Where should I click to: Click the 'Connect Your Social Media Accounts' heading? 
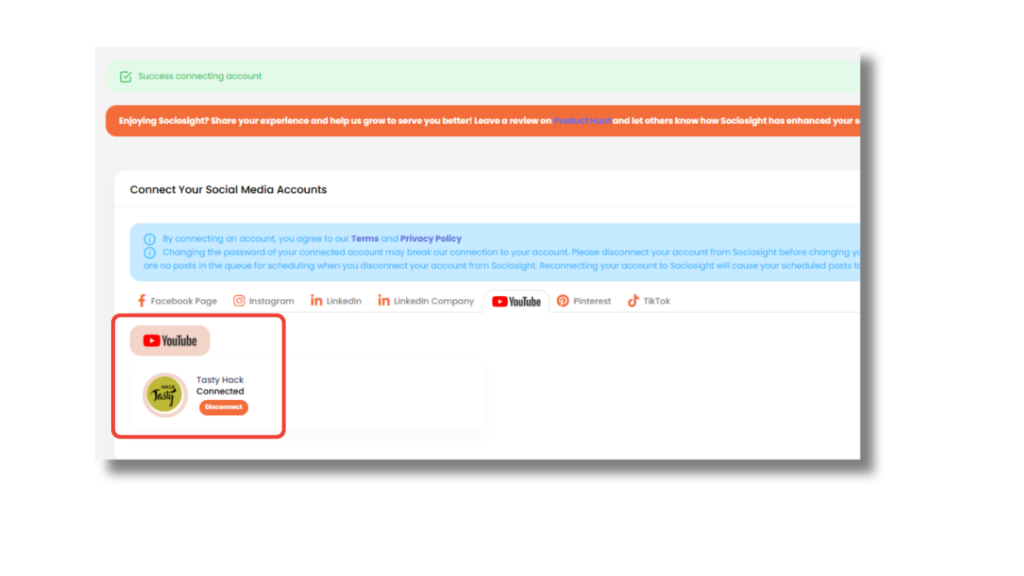pos(228,189)
